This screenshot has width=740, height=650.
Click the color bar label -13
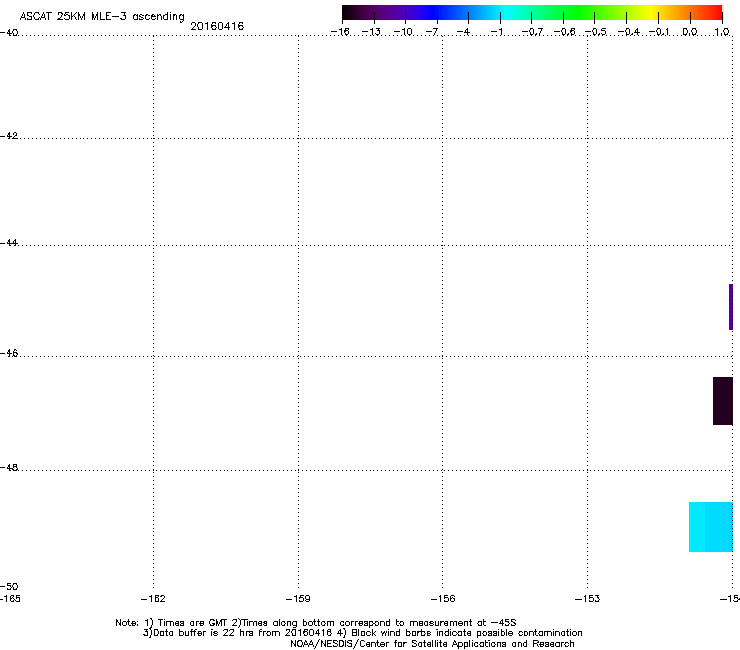371,32
